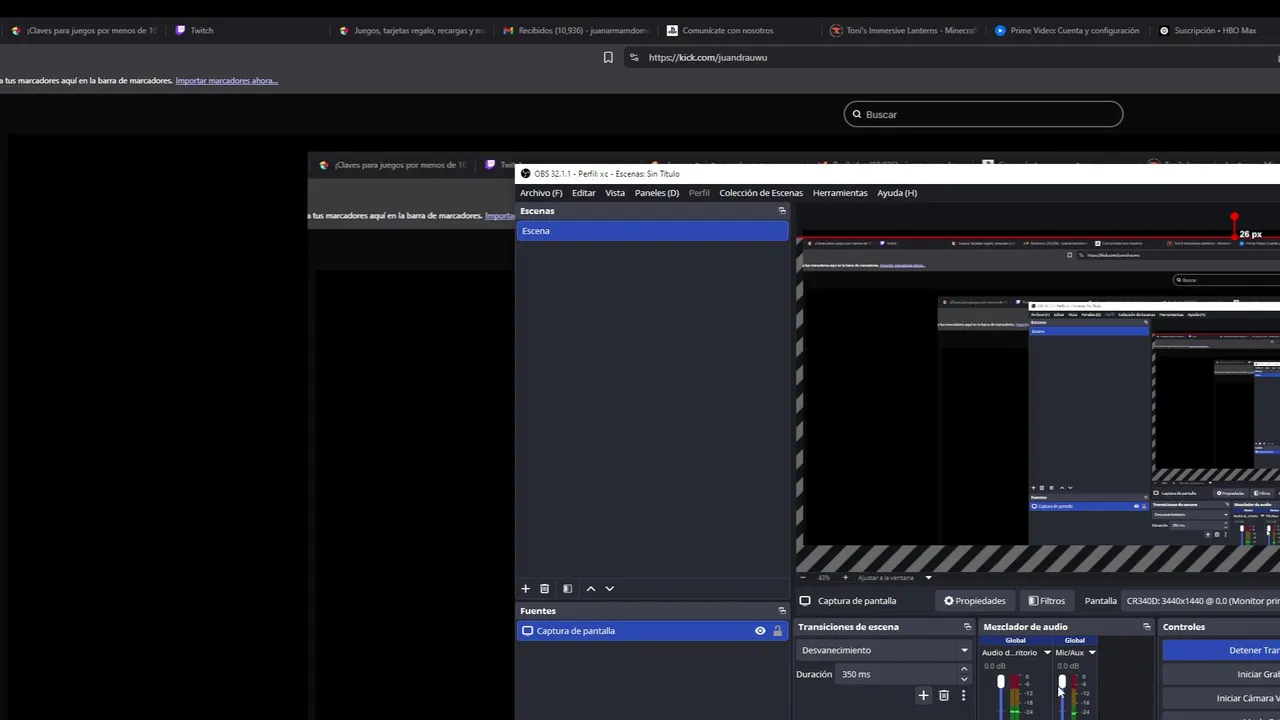Float the Mezclador de audio panel
The image size is (1280, 720).
point(1147,627)
